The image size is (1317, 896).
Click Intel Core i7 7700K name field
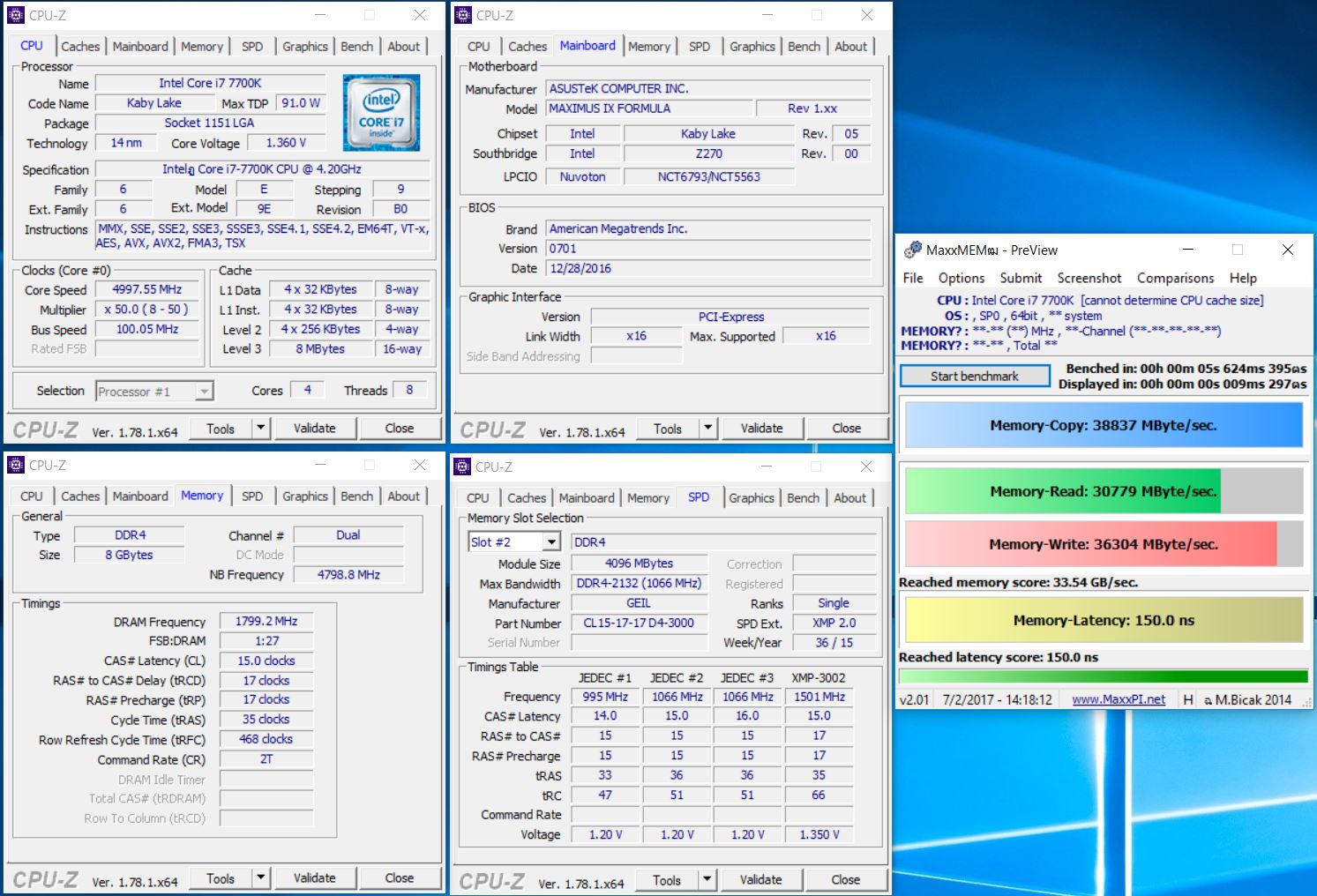click(x=210, y=83)
